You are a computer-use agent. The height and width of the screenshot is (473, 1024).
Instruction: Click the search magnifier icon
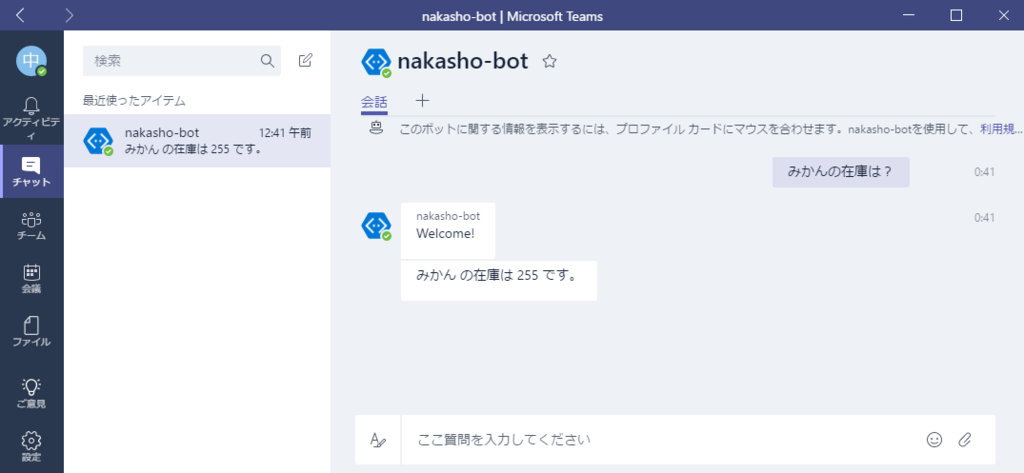coord(267,61)
